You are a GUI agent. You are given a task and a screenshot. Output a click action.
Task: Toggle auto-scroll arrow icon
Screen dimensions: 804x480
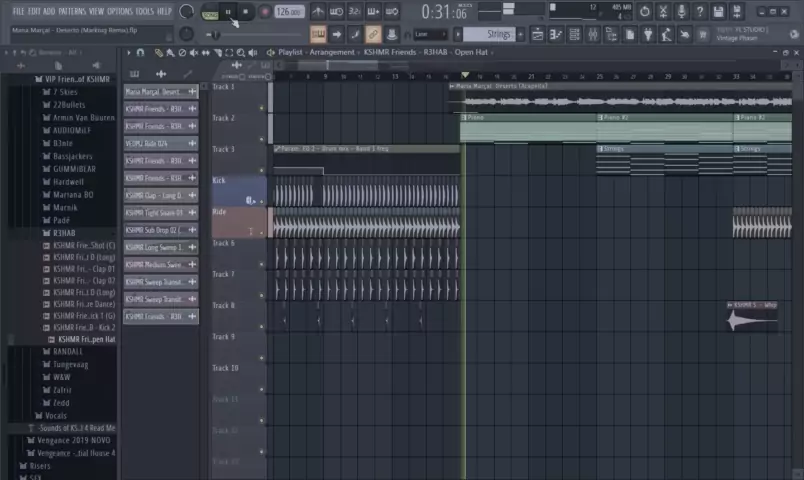tap(336, 34)
